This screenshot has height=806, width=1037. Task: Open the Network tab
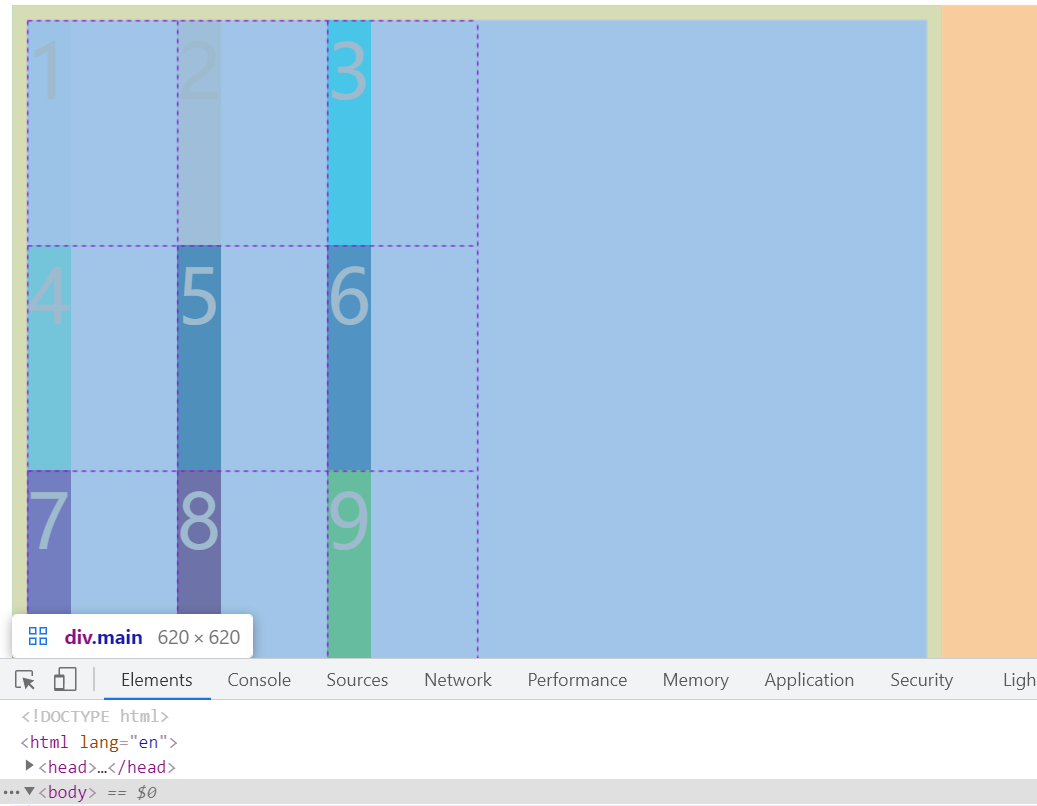tap(458, 680)
